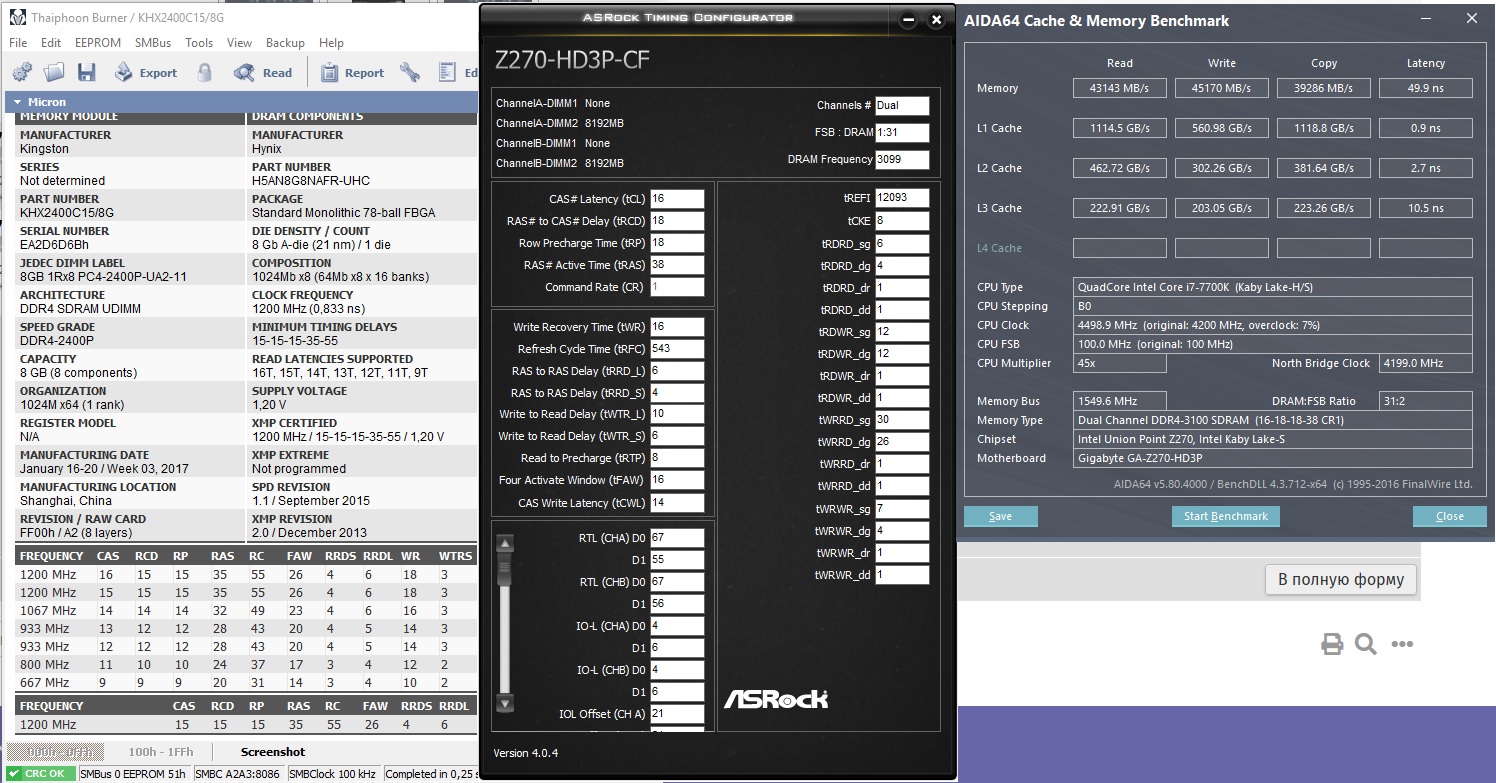
Task: Open Thaiphoon Burner settings gears icon
Action: coord(22,72)
